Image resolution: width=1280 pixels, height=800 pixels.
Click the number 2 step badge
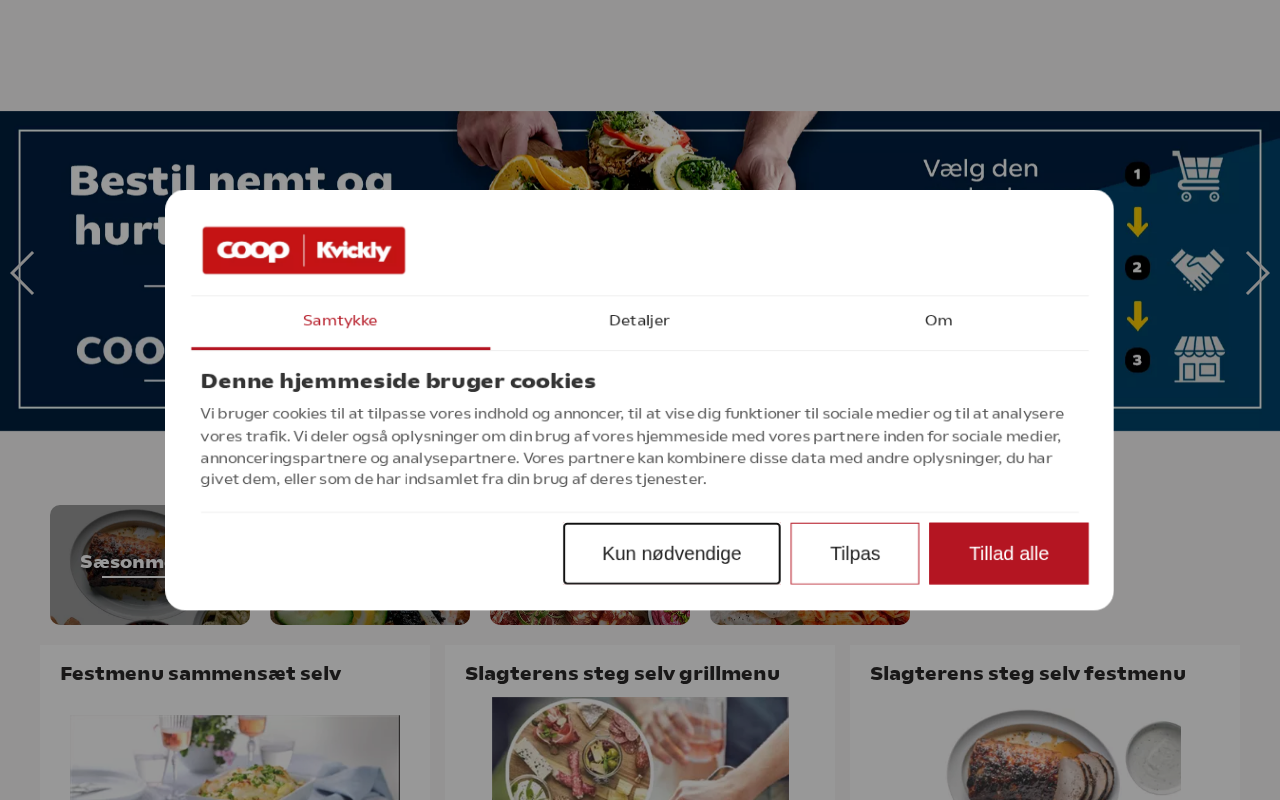pyautogui.click(x=1137, y=268)
